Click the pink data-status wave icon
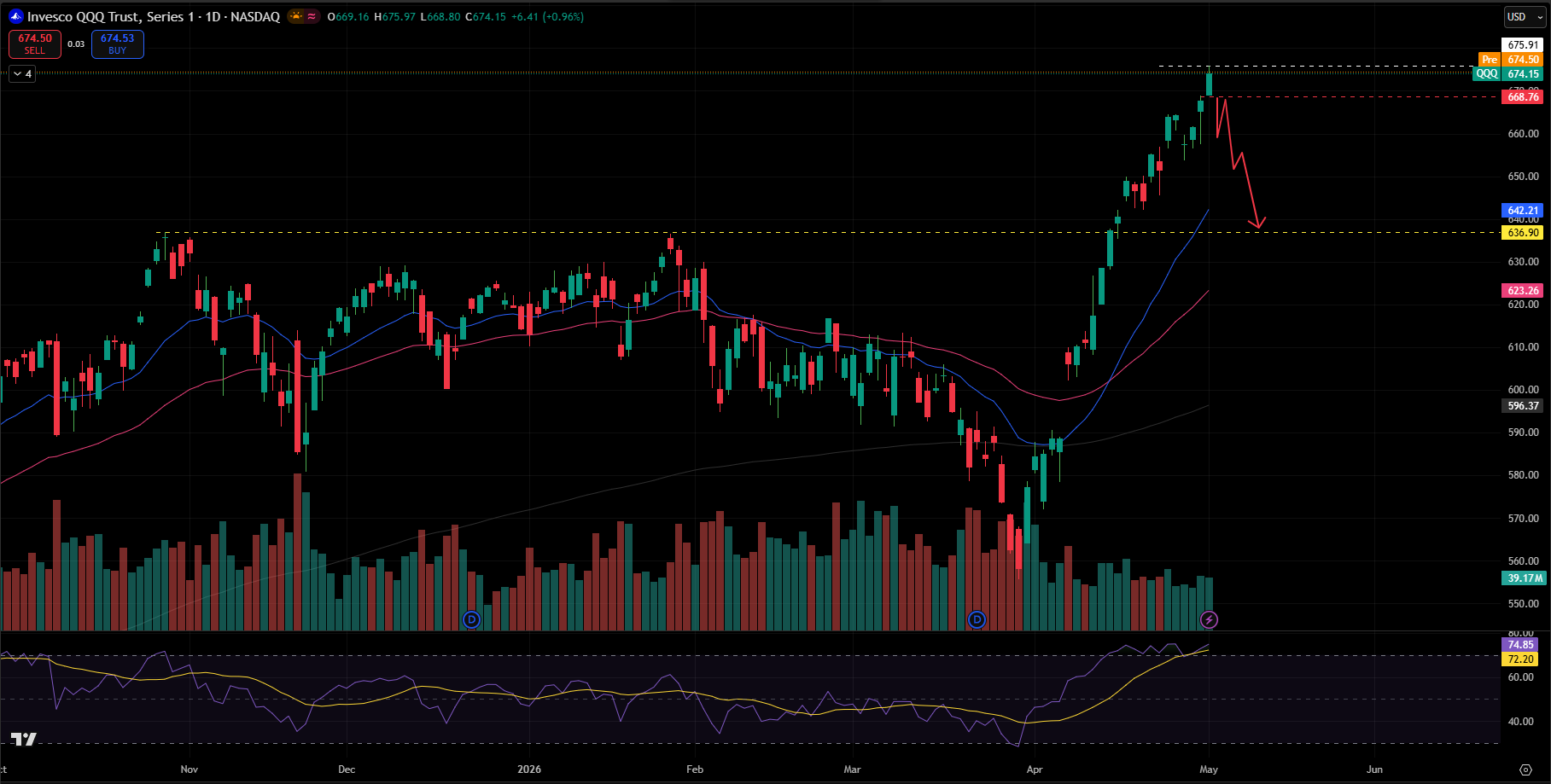 (x=312, y=16)
